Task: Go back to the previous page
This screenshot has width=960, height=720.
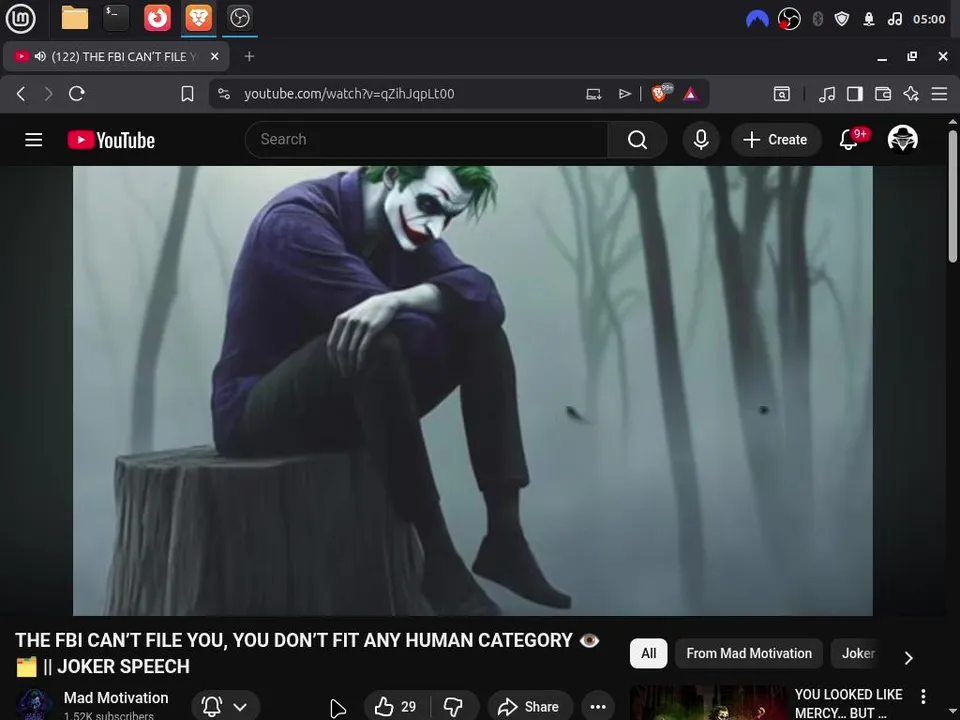Action: (21, 94)
